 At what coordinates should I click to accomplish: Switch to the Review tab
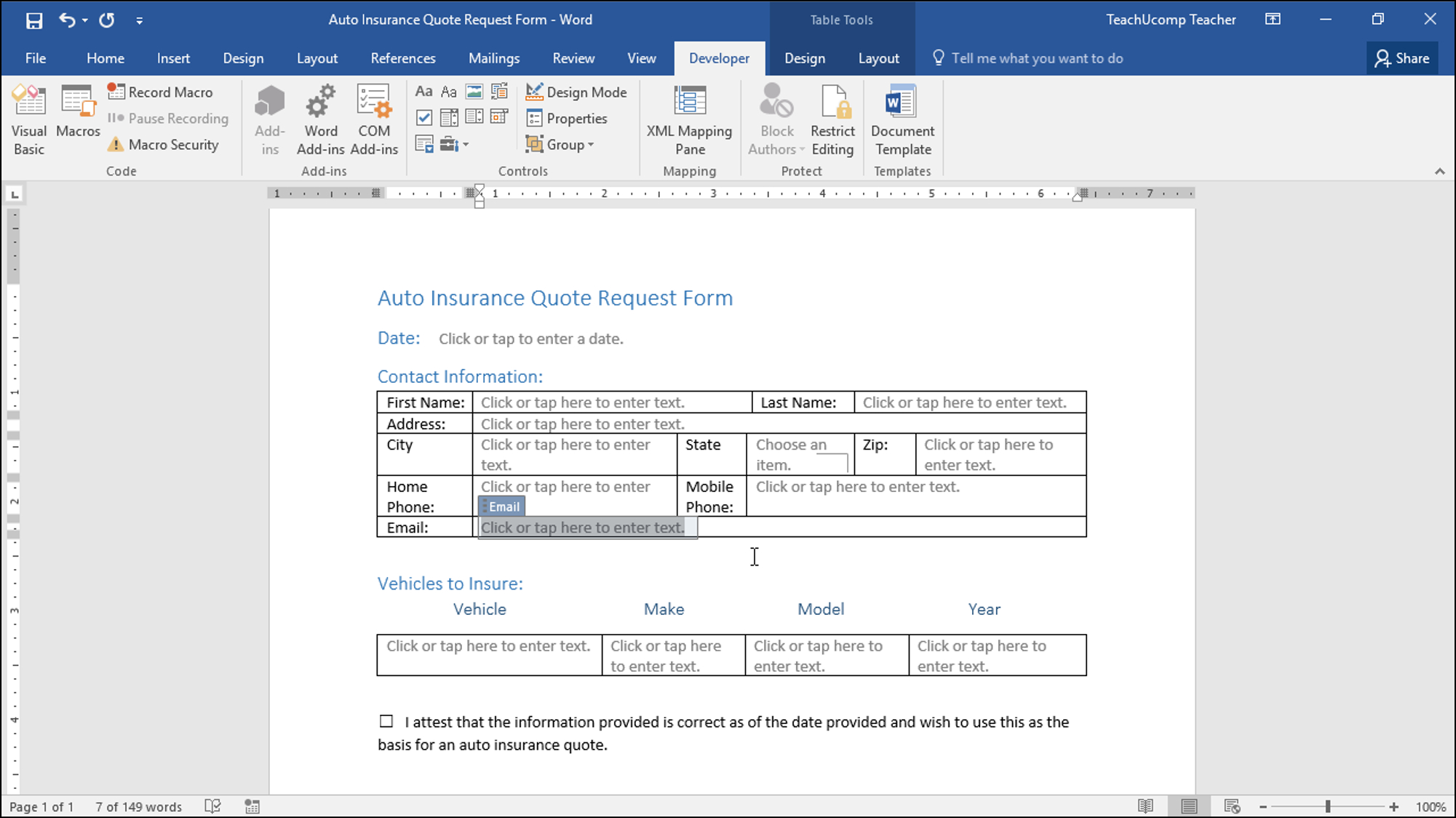tap(573, 58)
